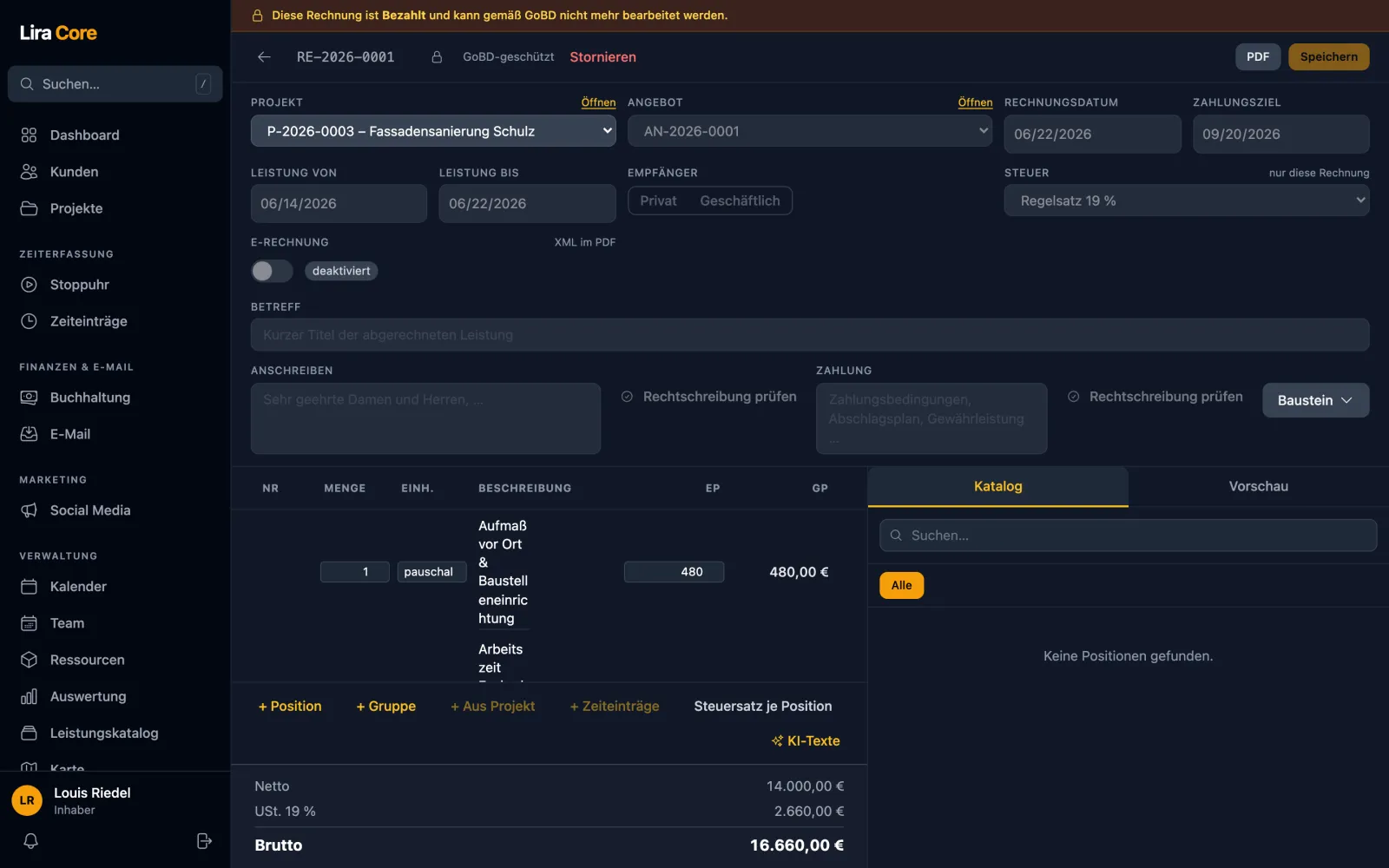Click + Gruppe button
Screen dimensions: 1389x868
[386, 707]
